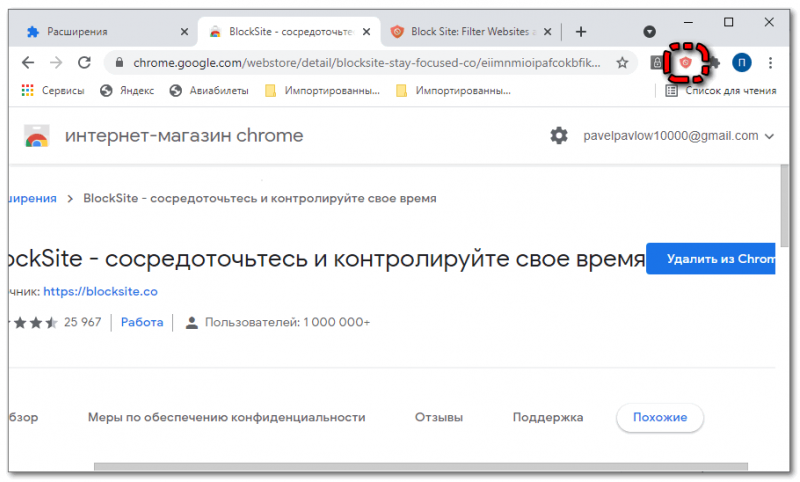Click the Удалить из Chrome button
This screenshot has width=800, height=482.
(711, 259)
